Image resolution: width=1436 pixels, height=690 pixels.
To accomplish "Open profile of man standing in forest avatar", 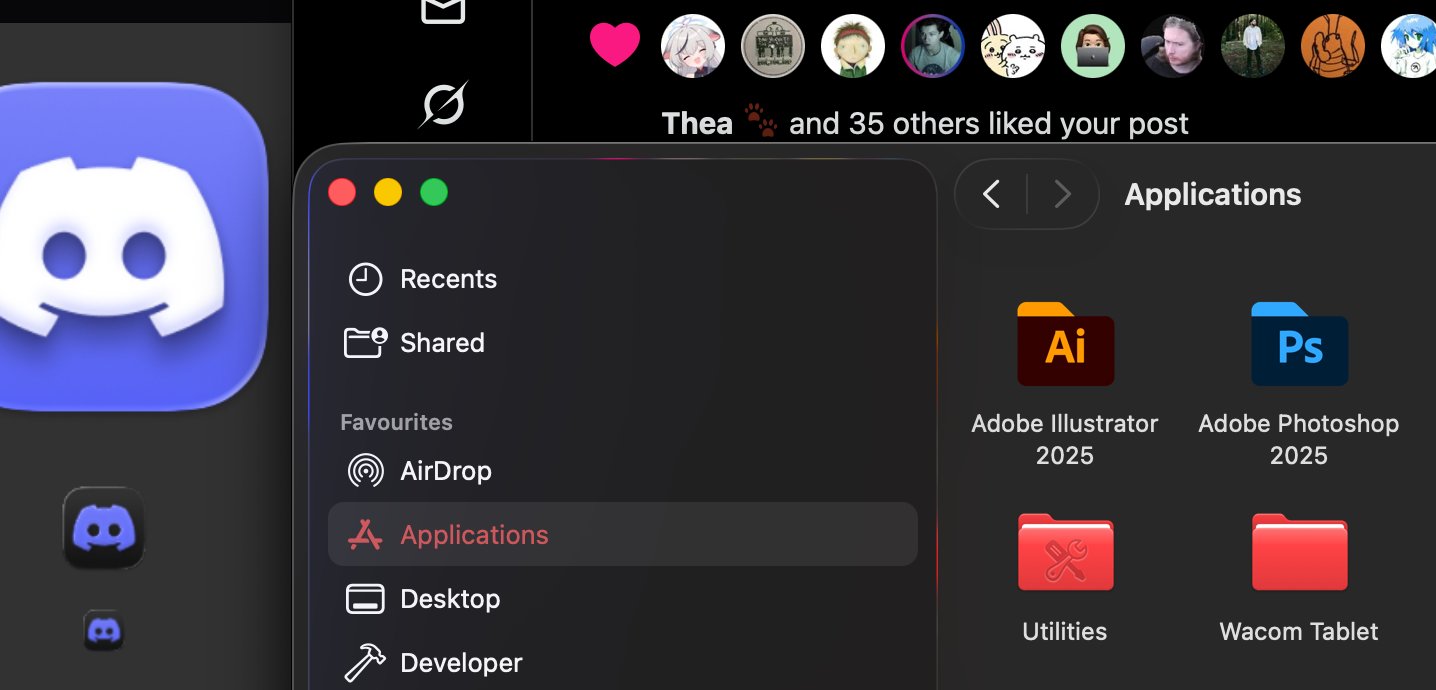I will click(x=1253, y=46).
